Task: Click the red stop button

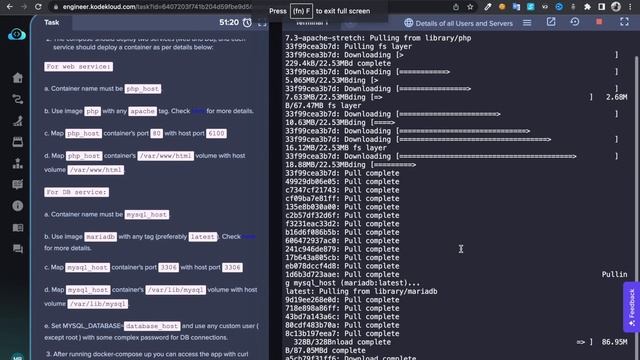Action: (599, 22)
